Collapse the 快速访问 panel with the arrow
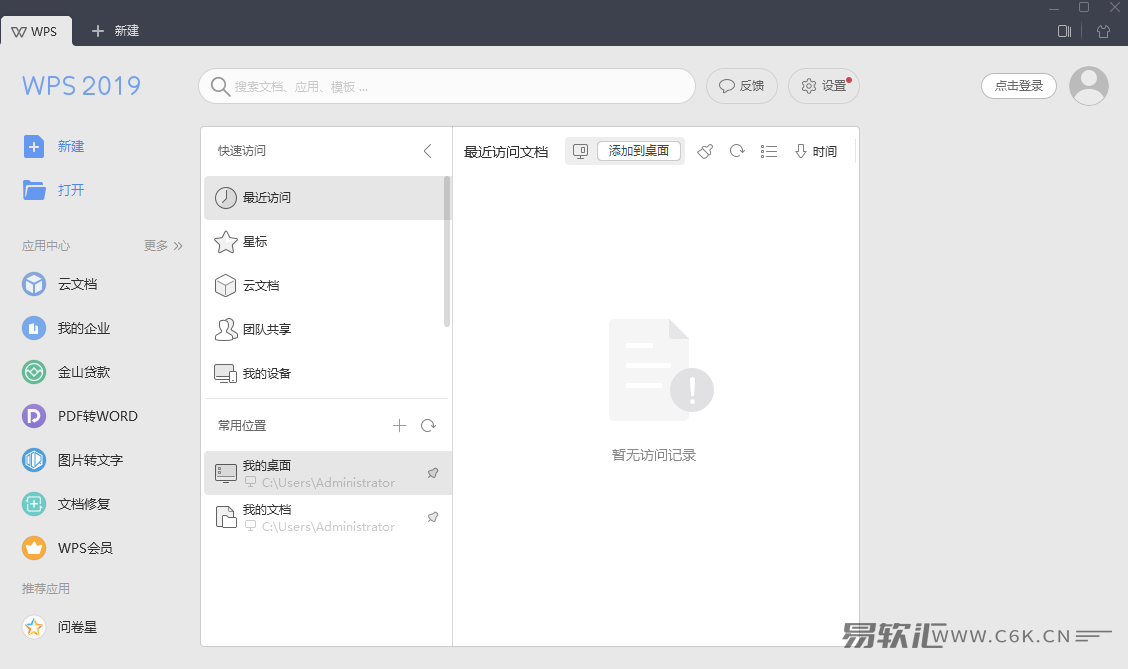 (427, 151)
